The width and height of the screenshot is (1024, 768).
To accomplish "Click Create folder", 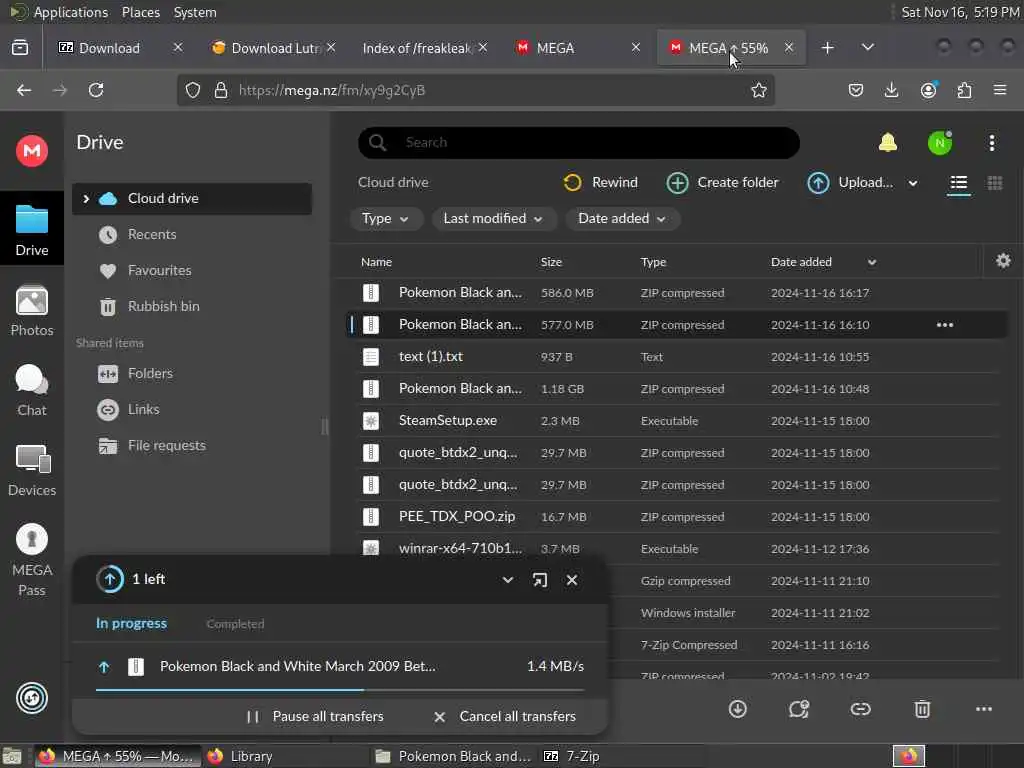I will (x=722, y=183).
